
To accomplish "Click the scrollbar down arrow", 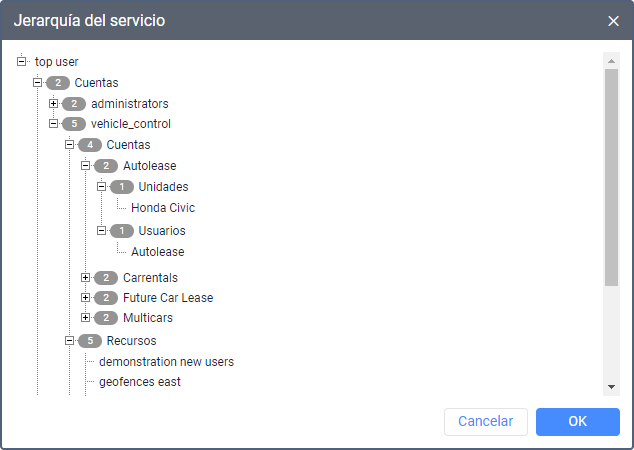I will 611,387.
